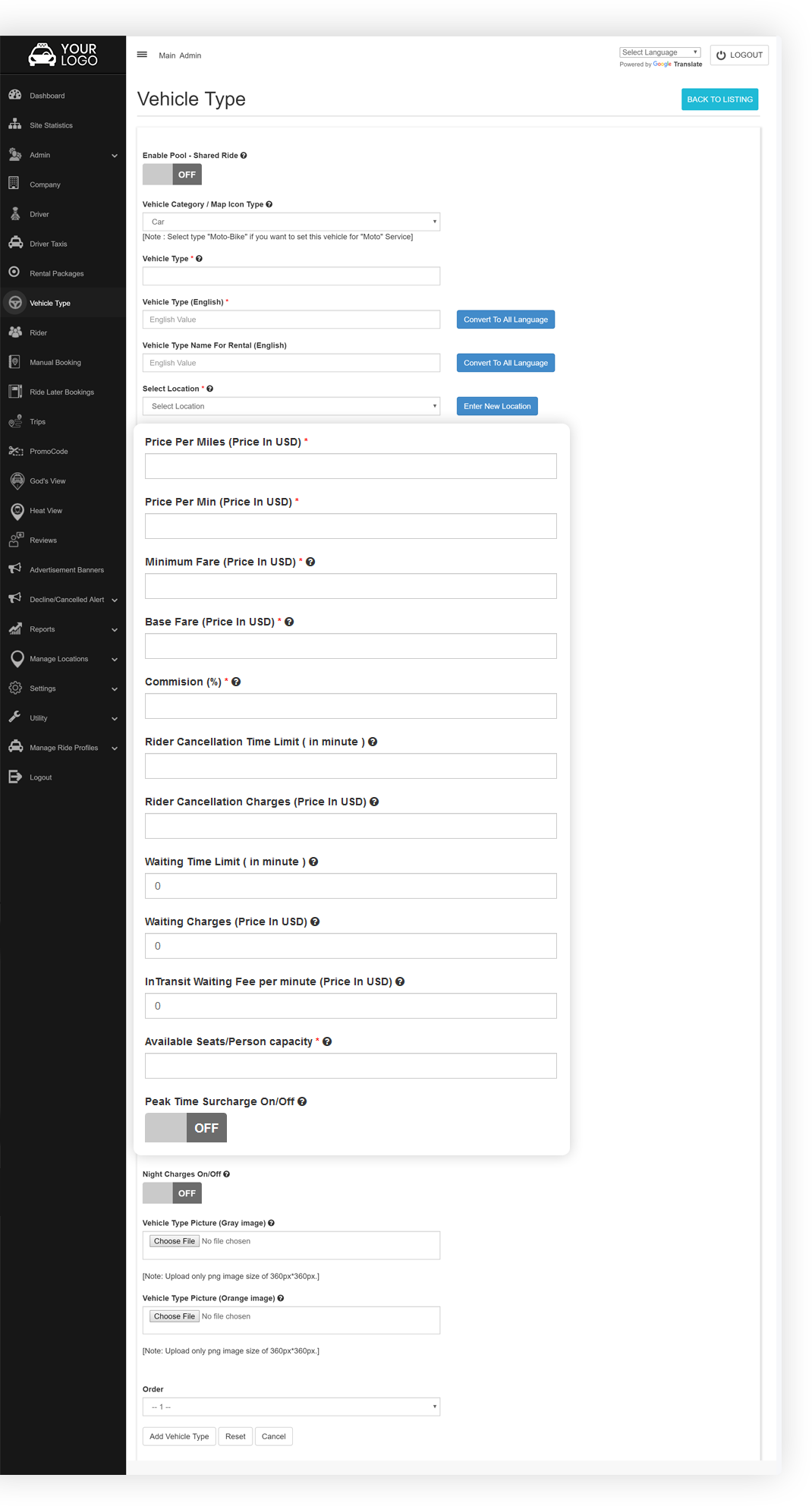Open the Rental Packages menu item
812x1506 pixels.
point(57,273)
